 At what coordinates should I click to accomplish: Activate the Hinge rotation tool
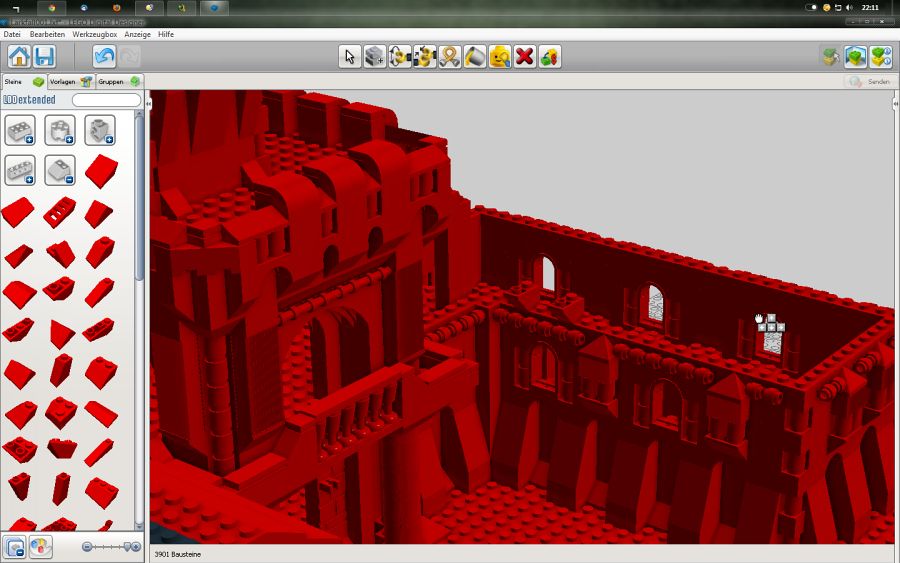(x=399, y=56)
